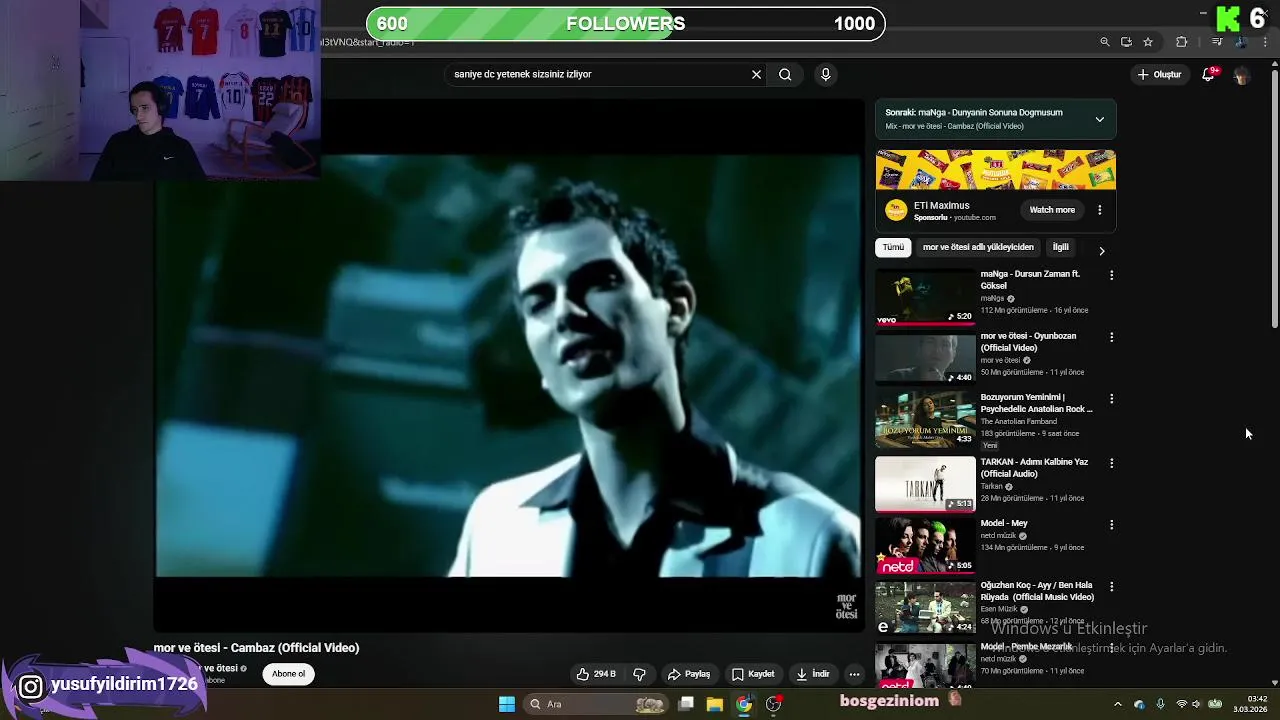Click the install app icon in address bar

click(x=1126, y=42)
